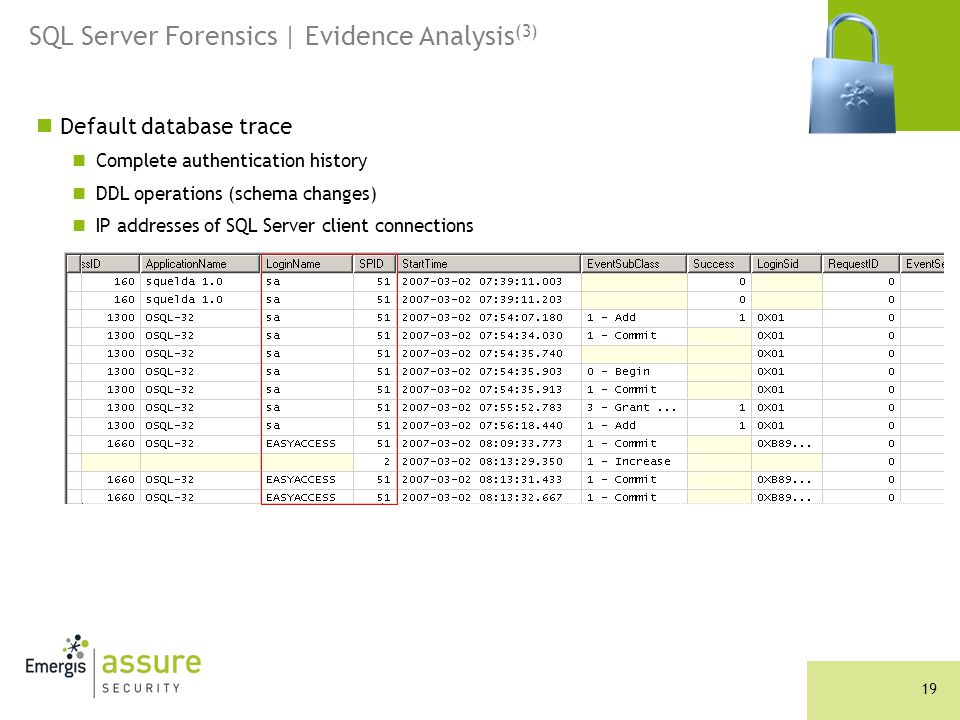Click the RequestID column header
This screenshot has height=720, width=960.
click(x=860, y=264)
